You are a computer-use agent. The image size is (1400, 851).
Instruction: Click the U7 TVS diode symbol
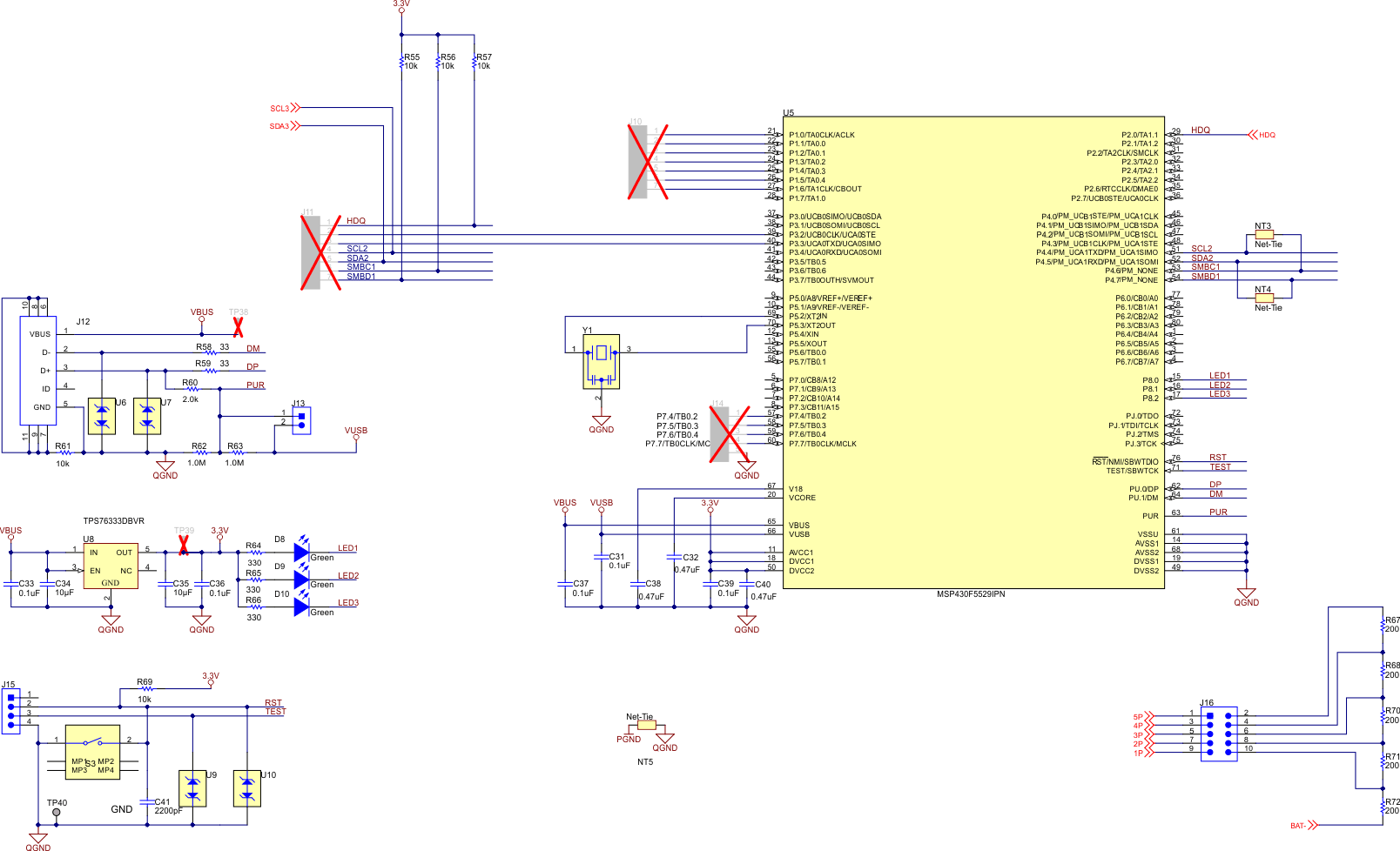pos(147,417)
